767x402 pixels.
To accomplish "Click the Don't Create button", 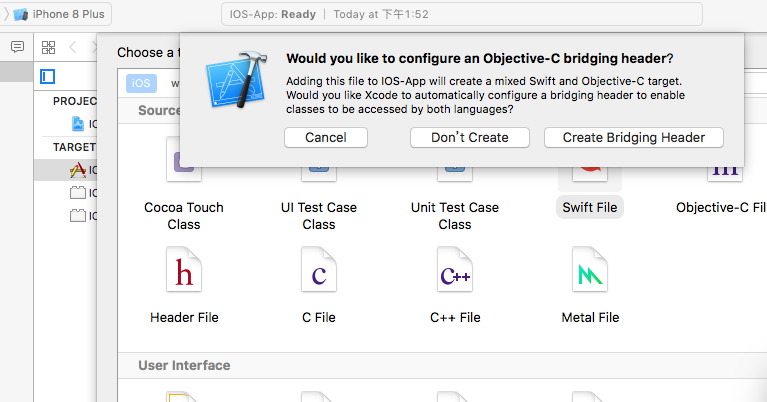I will tap(470, 137).
